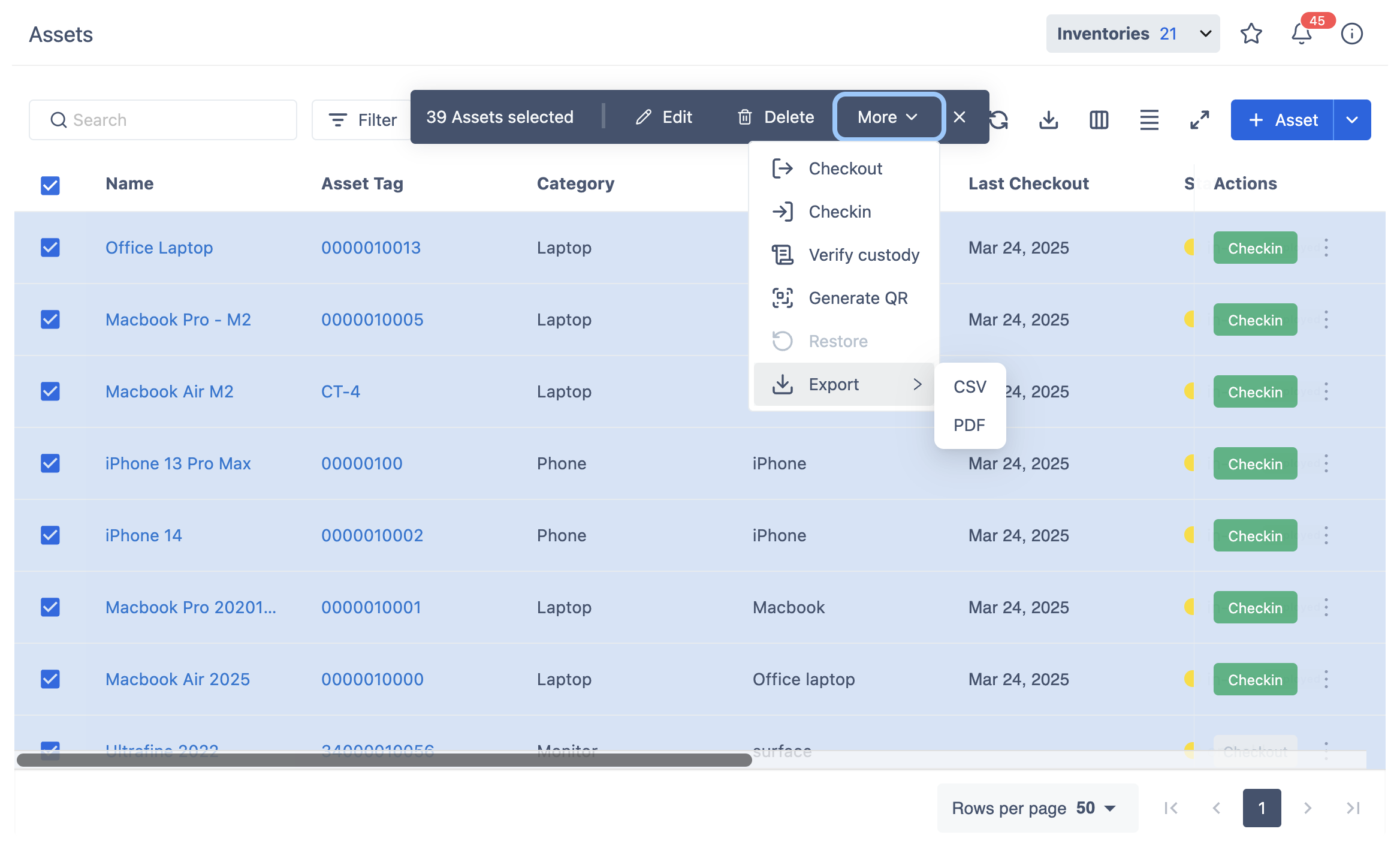The image size is (1400, 862).
Task: Uncheck the iPhone 14 row checkbox
Action: tap(50, 535)
